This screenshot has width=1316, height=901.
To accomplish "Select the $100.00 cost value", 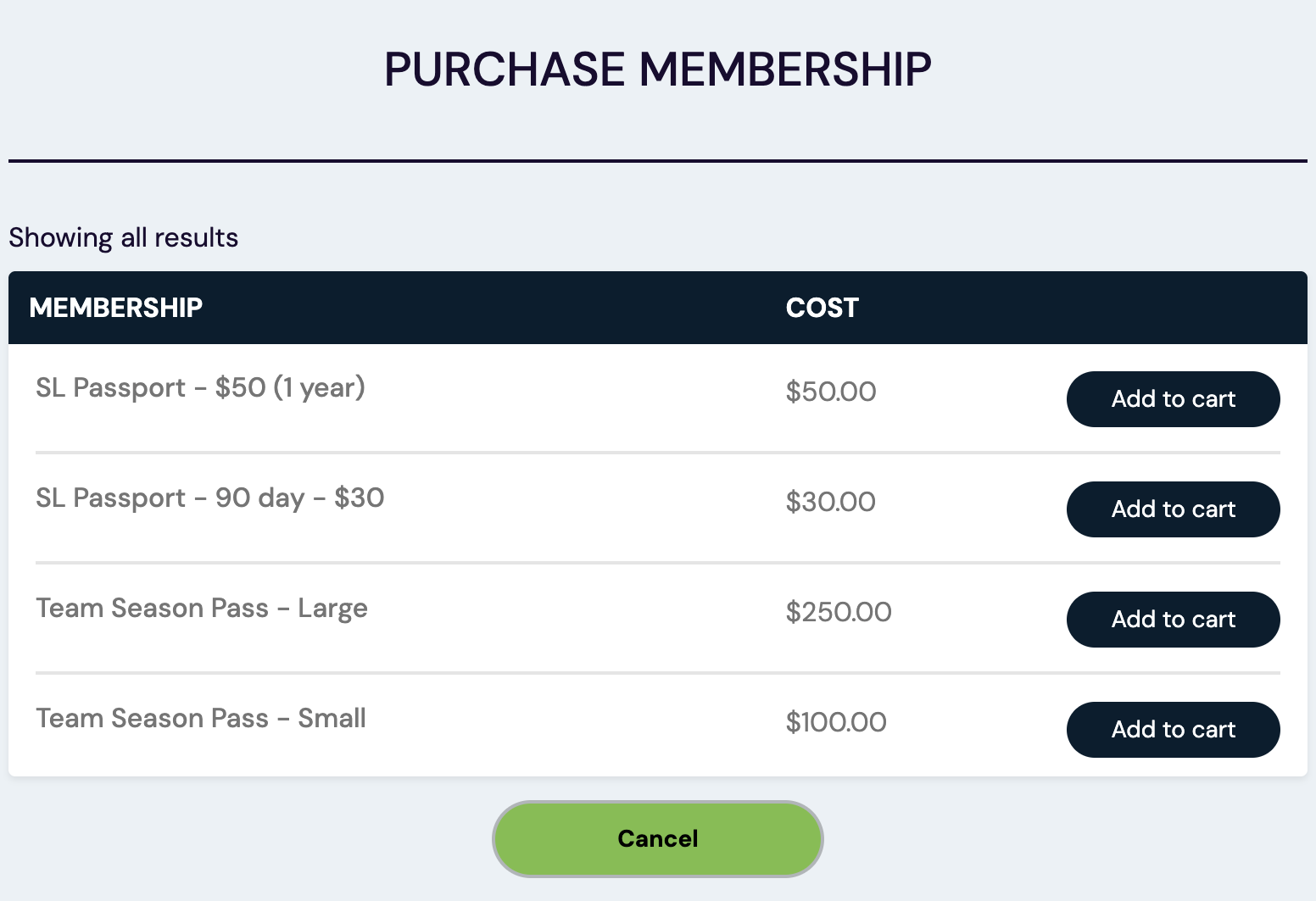I will tap(837, 721).
